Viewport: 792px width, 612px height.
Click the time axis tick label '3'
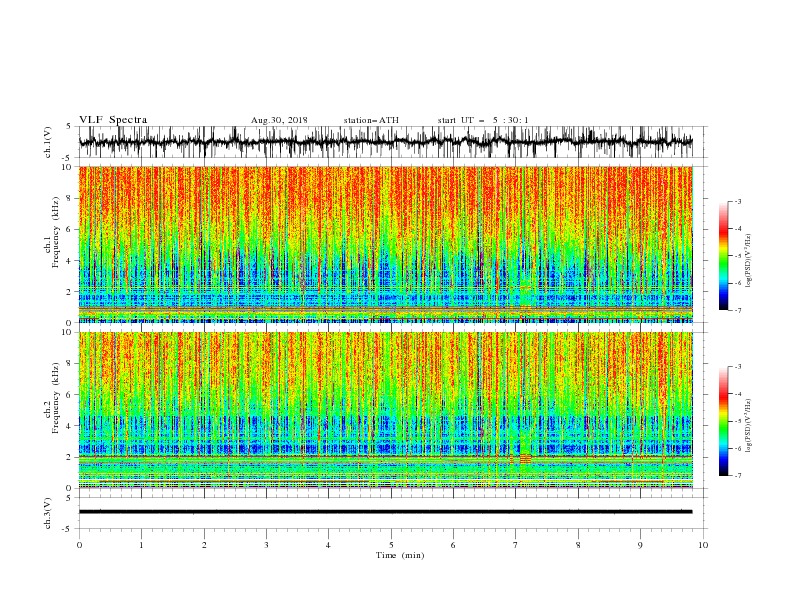(x=266, y=545)
